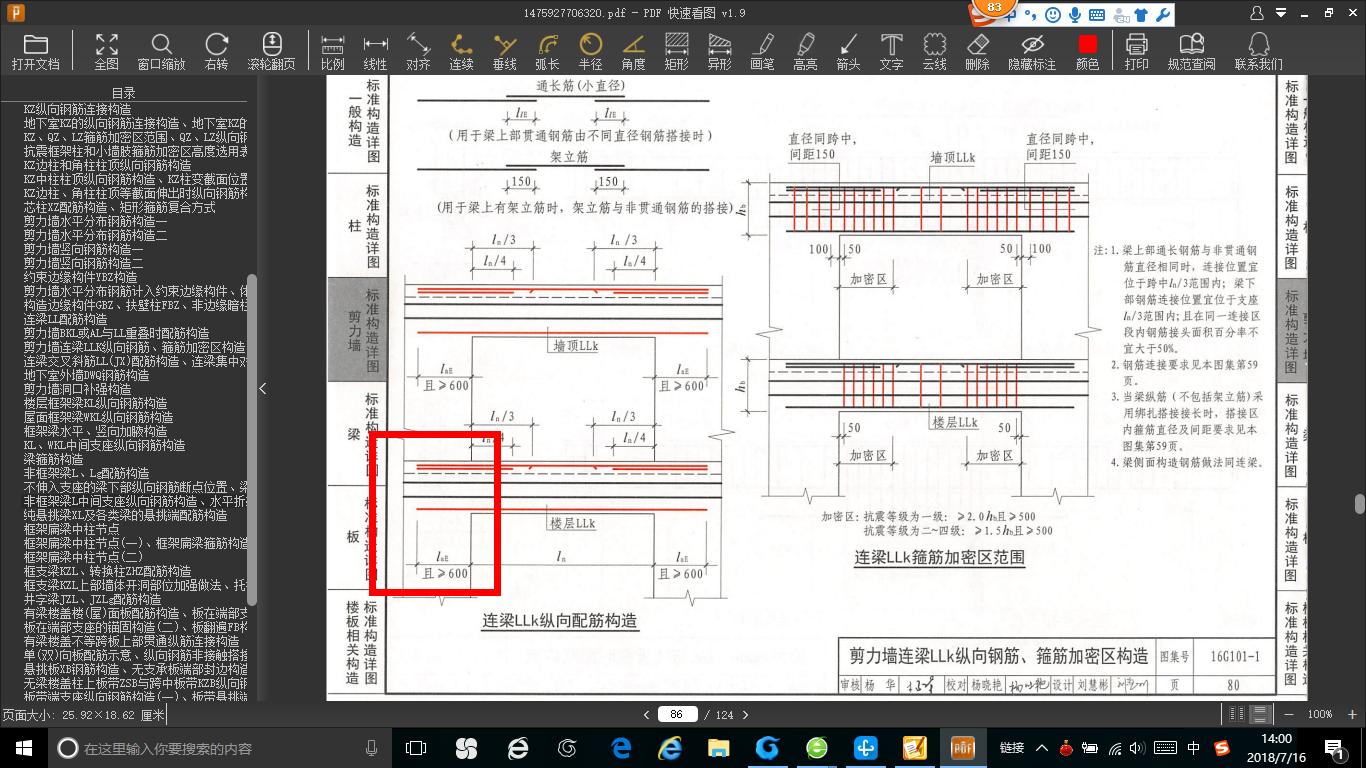1366x768 pixels.
Task: Click the page number field showing 86
Action: coord(677,714)
